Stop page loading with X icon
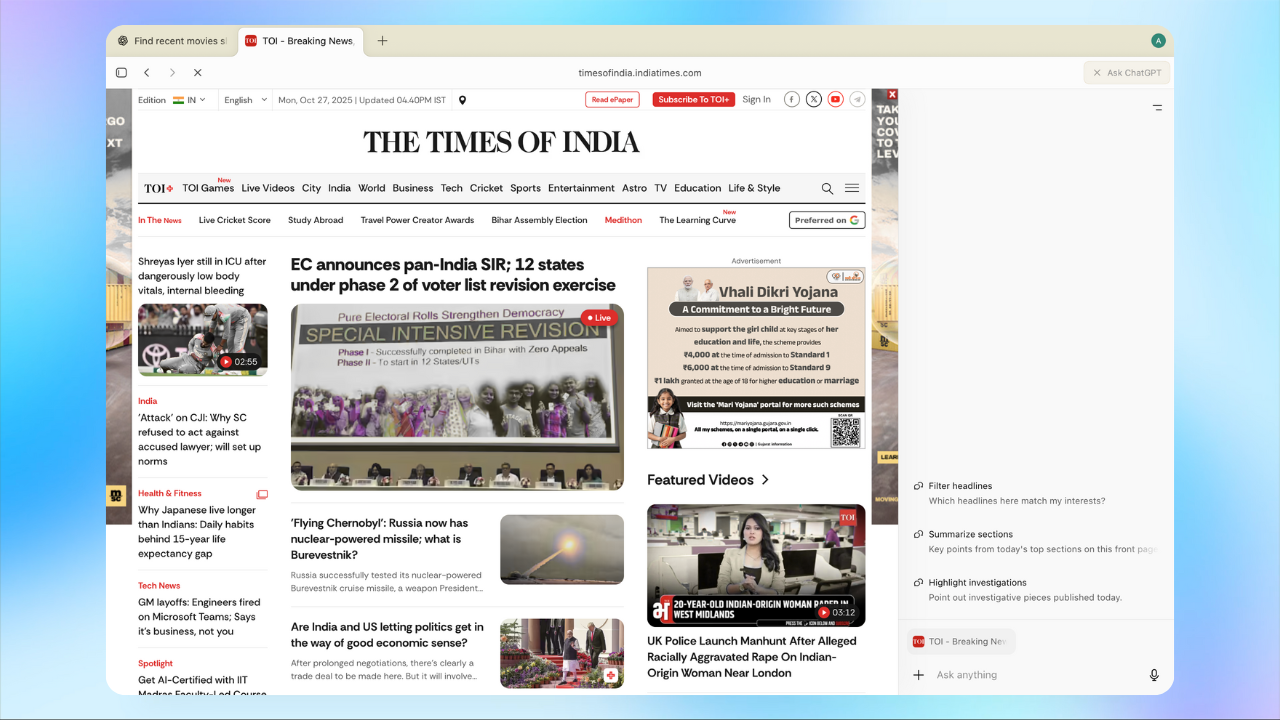1280x720 pixels. point(197,73)
